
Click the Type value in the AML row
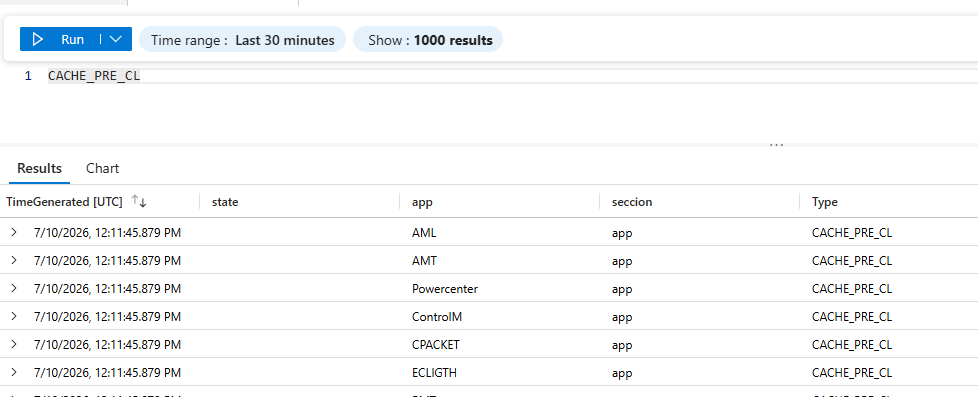pyautogui.click(x=852, y=233)
